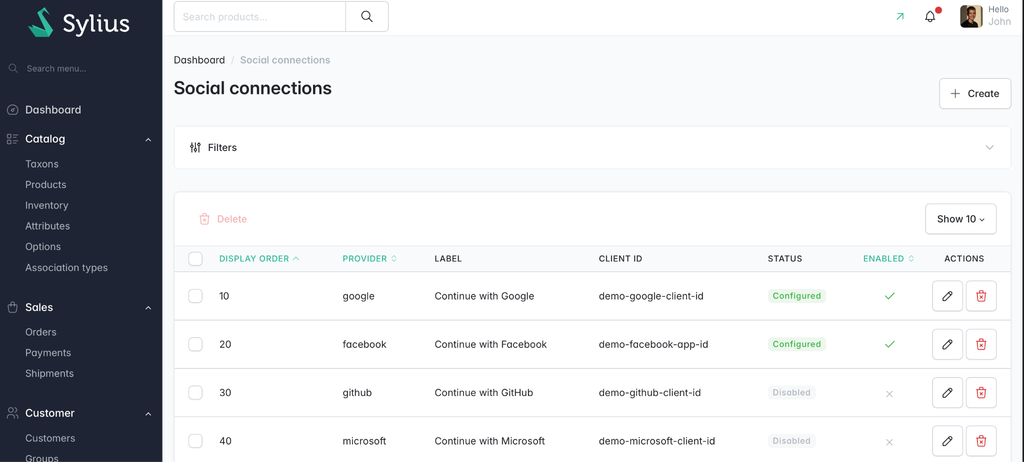Click the search menu magnifier icon
Screen dimensions: 1024x462
coord(13,69)
